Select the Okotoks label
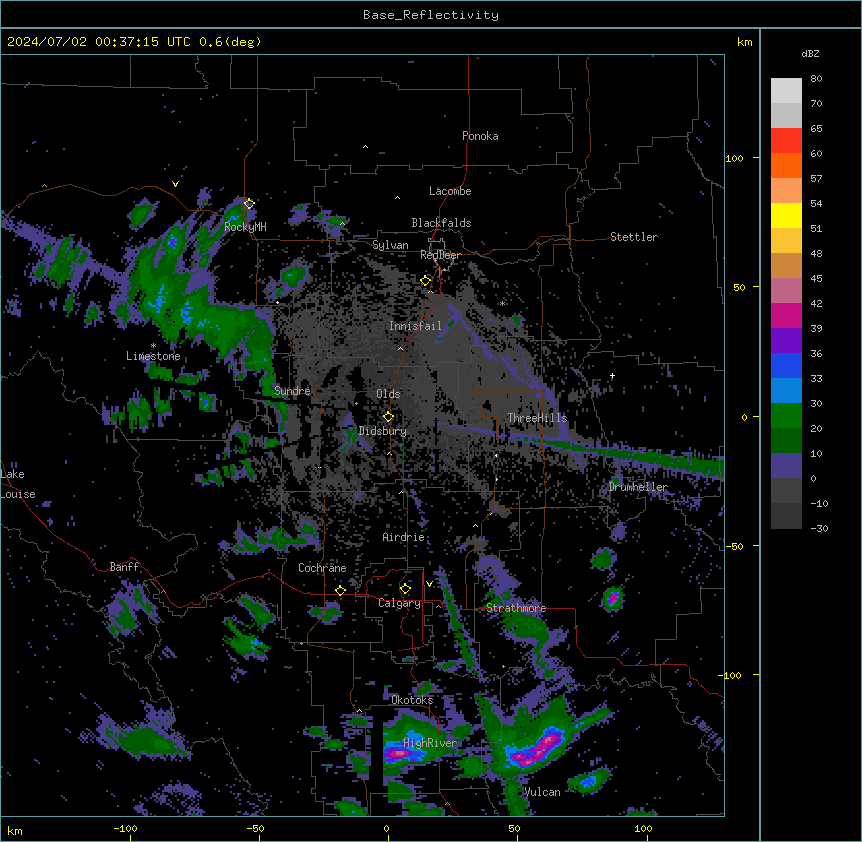This screenshot has width=862, height=842. point(412,700)
